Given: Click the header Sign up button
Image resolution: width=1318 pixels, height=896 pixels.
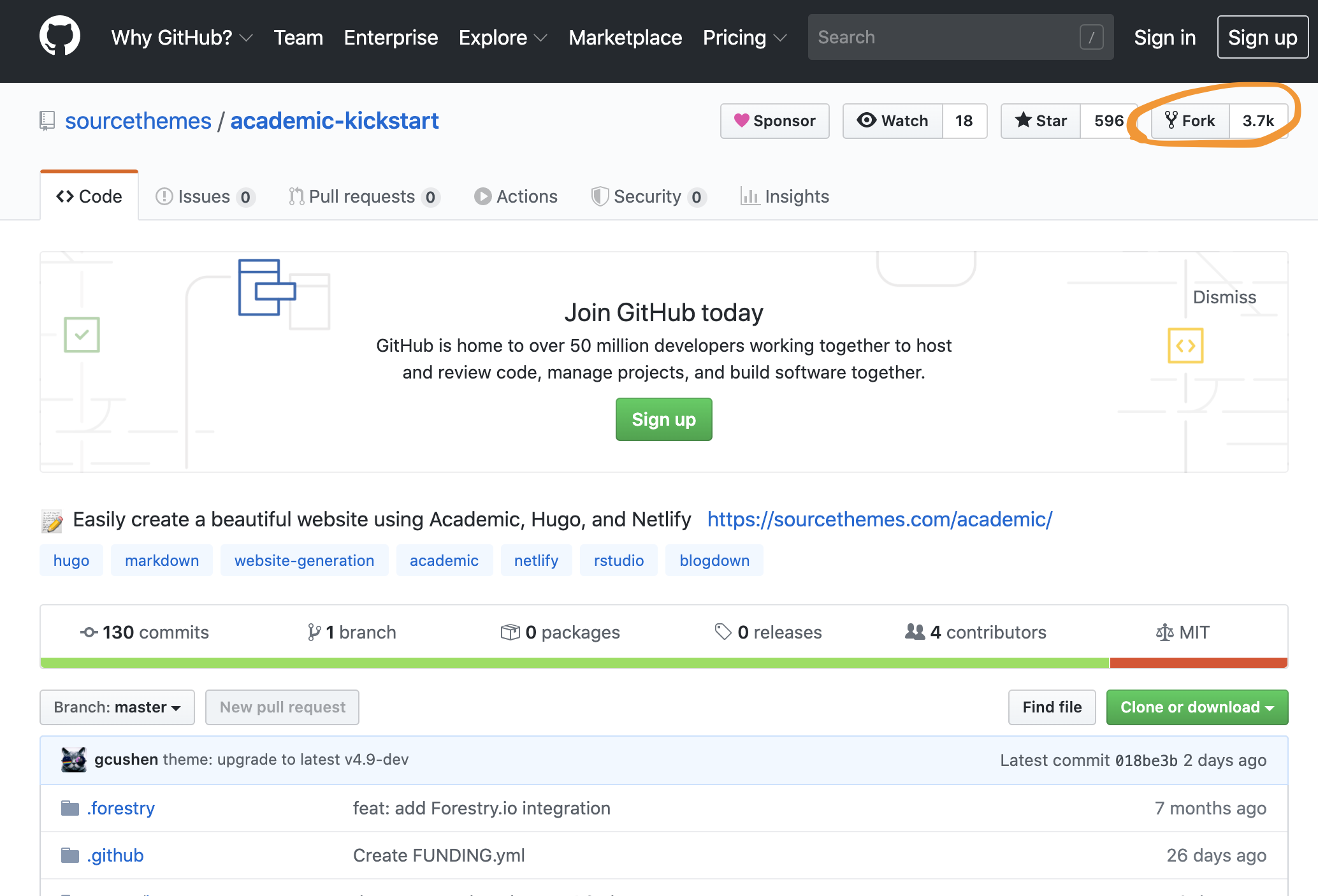Looking at the screenshot, I should 1263,38.
